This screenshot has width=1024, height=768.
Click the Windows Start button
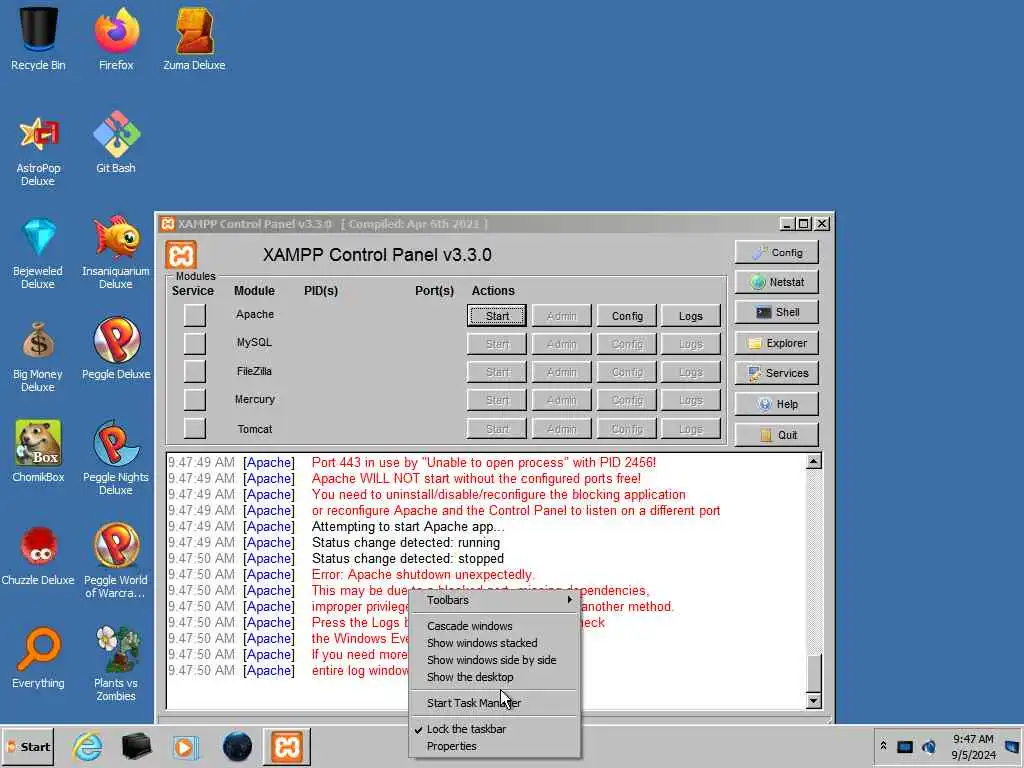click(28, 746)
